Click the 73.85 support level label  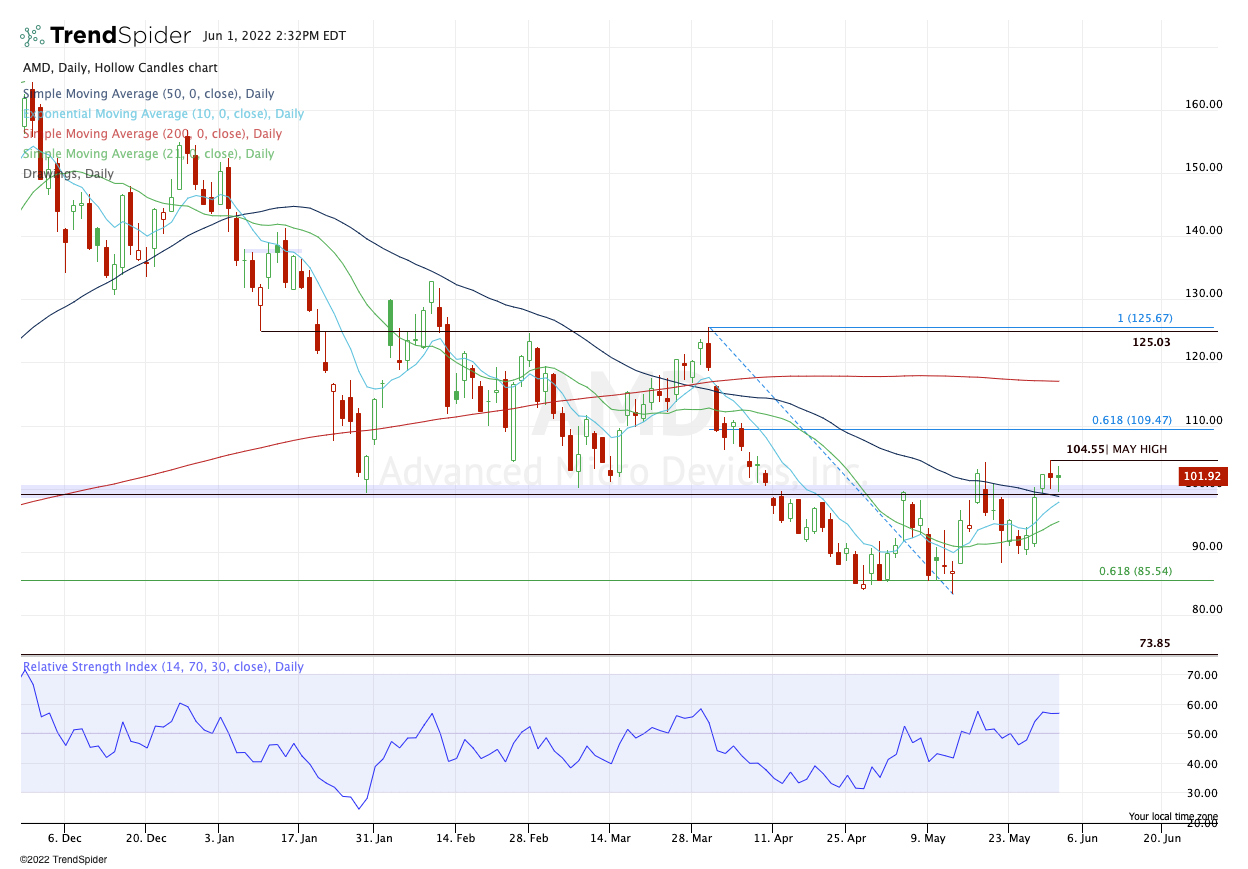coord(1154,643)
